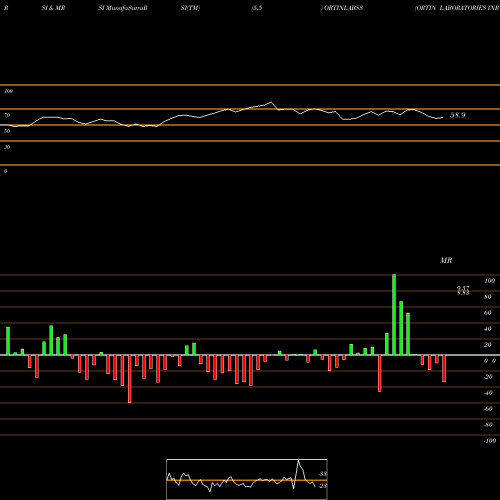Click the ORTIN LABORATORIES INR title text

(x=457, y=8)
